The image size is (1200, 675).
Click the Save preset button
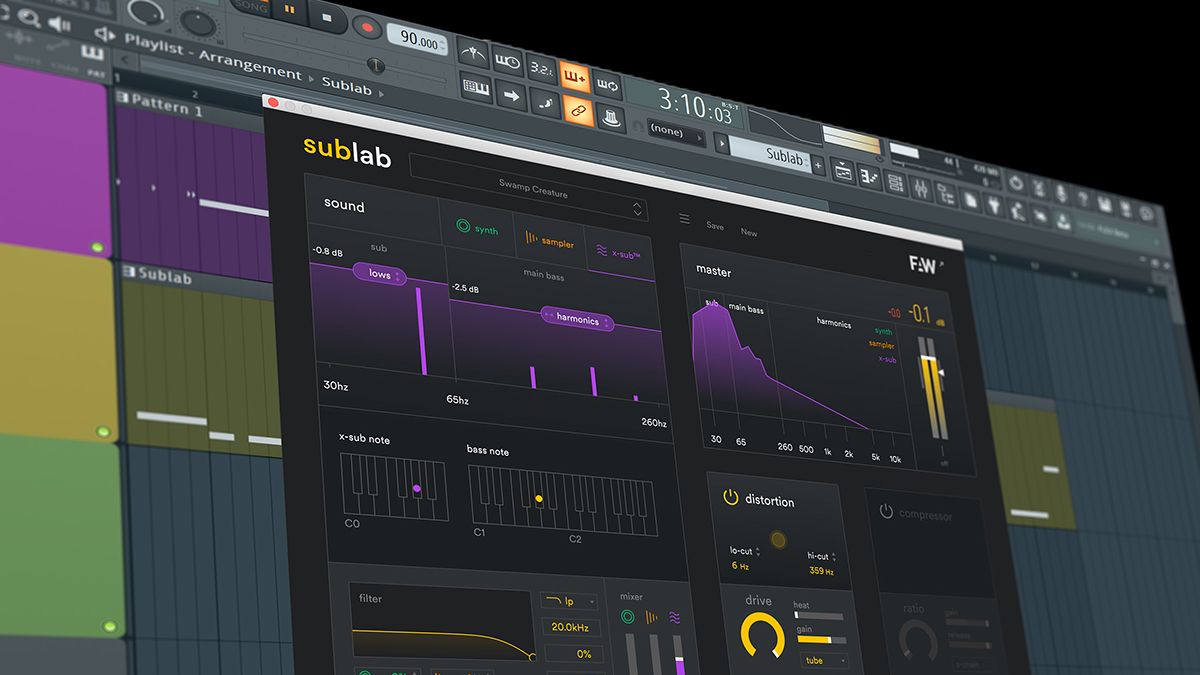click(x=714, y=227)
